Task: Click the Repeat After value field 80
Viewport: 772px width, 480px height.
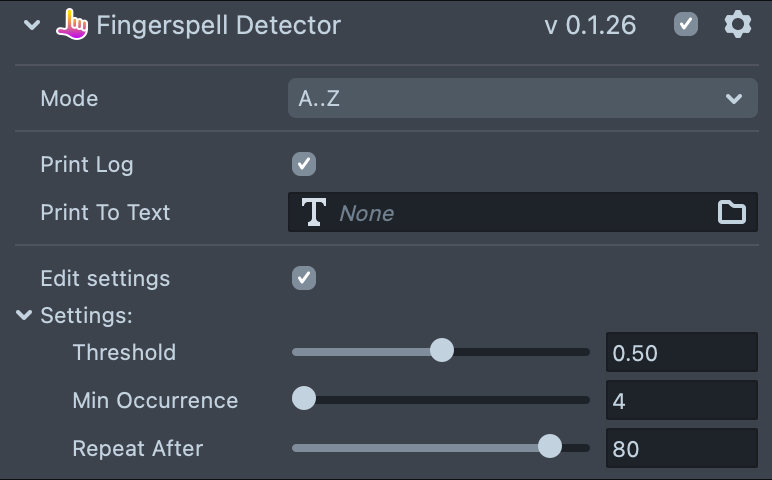Action: point(681,448)
